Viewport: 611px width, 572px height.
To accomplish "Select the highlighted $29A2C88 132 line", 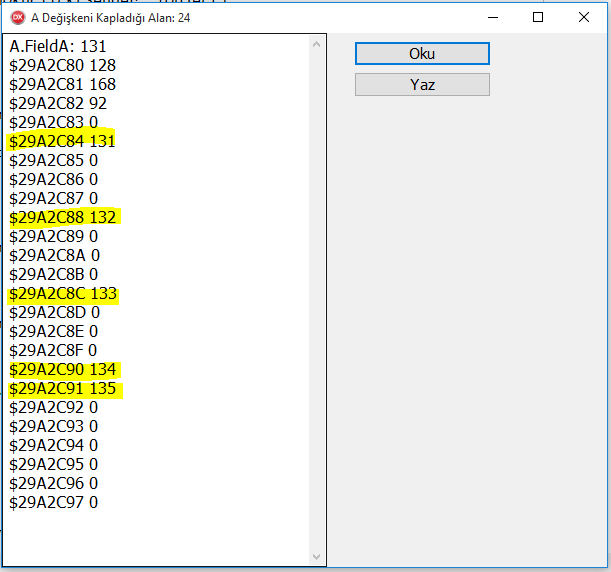I will (x=62, y=217).
